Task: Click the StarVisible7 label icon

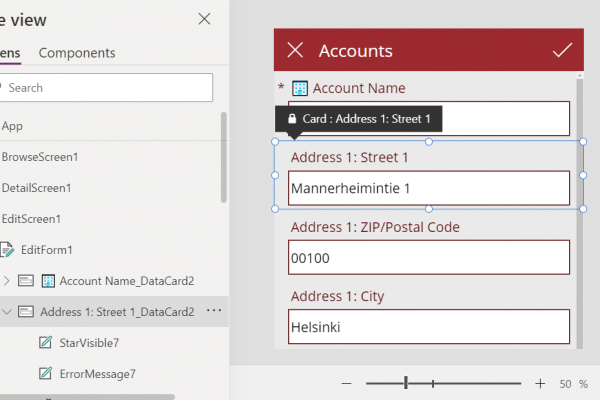Action: click(x=46, y=342)
